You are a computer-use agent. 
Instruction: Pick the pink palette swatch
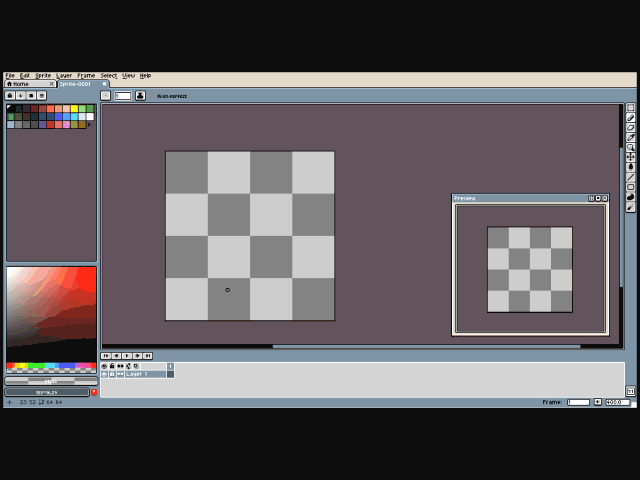[67, 124]
